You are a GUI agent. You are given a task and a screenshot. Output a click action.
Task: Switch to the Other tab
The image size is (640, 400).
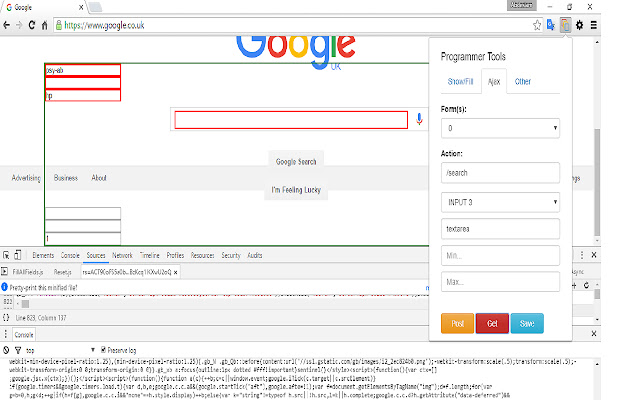(x=522, y=81)
